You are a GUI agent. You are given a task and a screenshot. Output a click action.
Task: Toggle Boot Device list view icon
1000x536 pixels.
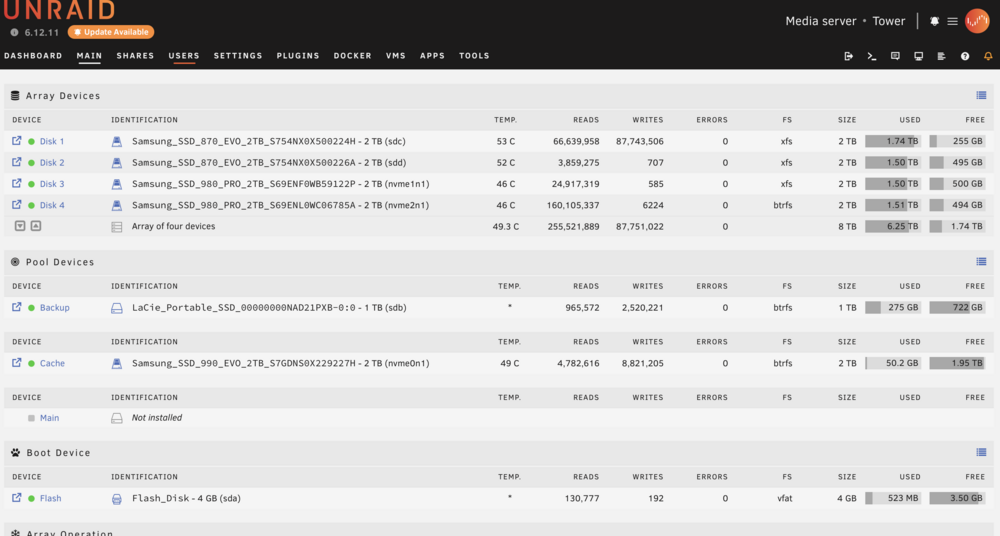981,452
